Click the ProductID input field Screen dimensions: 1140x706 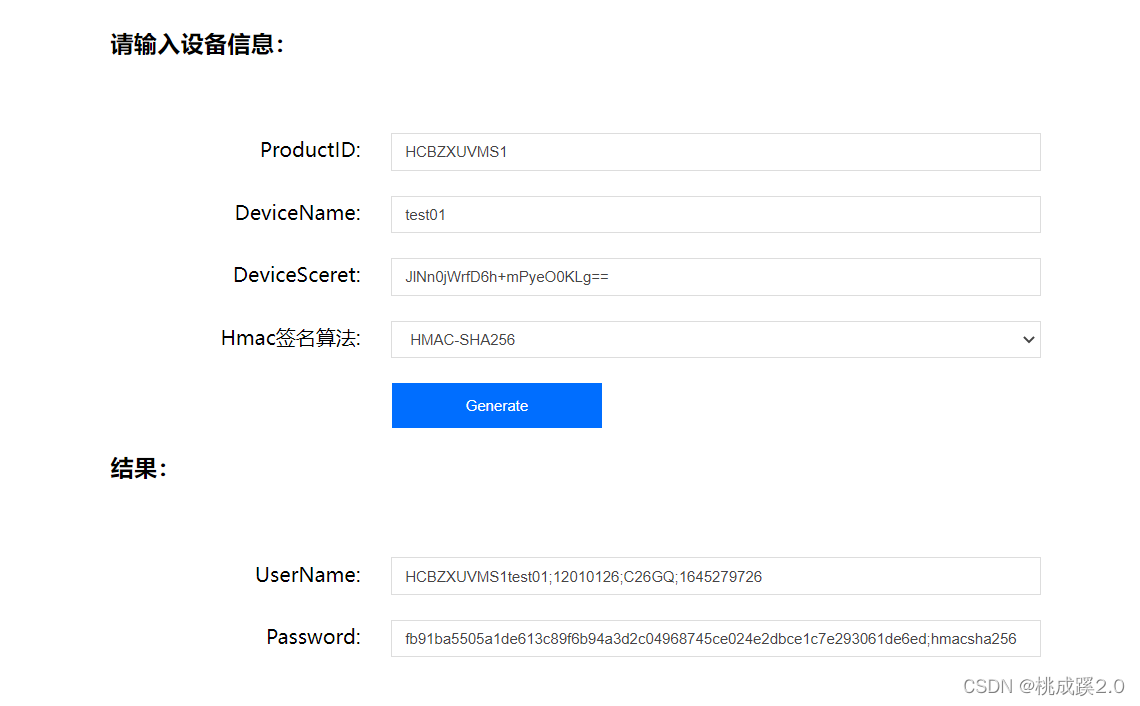point(715,152)
